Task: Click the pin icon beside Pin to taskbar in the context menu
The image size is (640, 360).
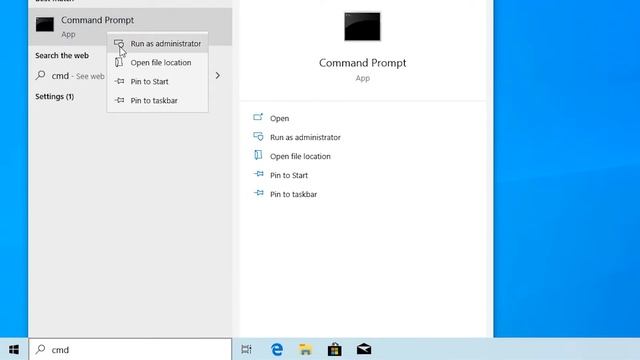Action: point(119,100)
